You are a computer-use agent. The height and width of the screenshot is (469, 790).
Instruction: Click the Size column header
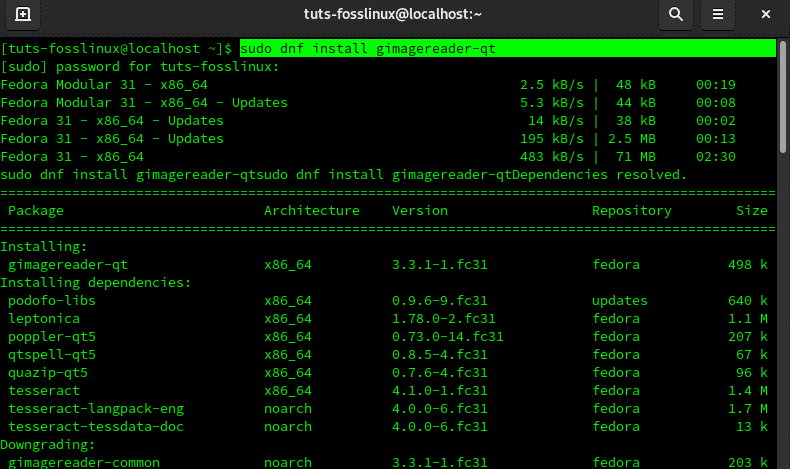[x=752, y=211]
